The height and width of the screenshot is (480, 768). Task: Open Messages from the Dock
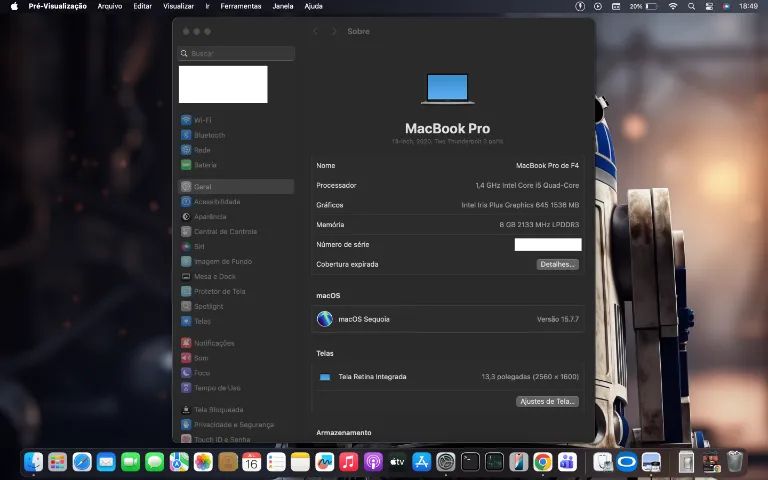154,462
